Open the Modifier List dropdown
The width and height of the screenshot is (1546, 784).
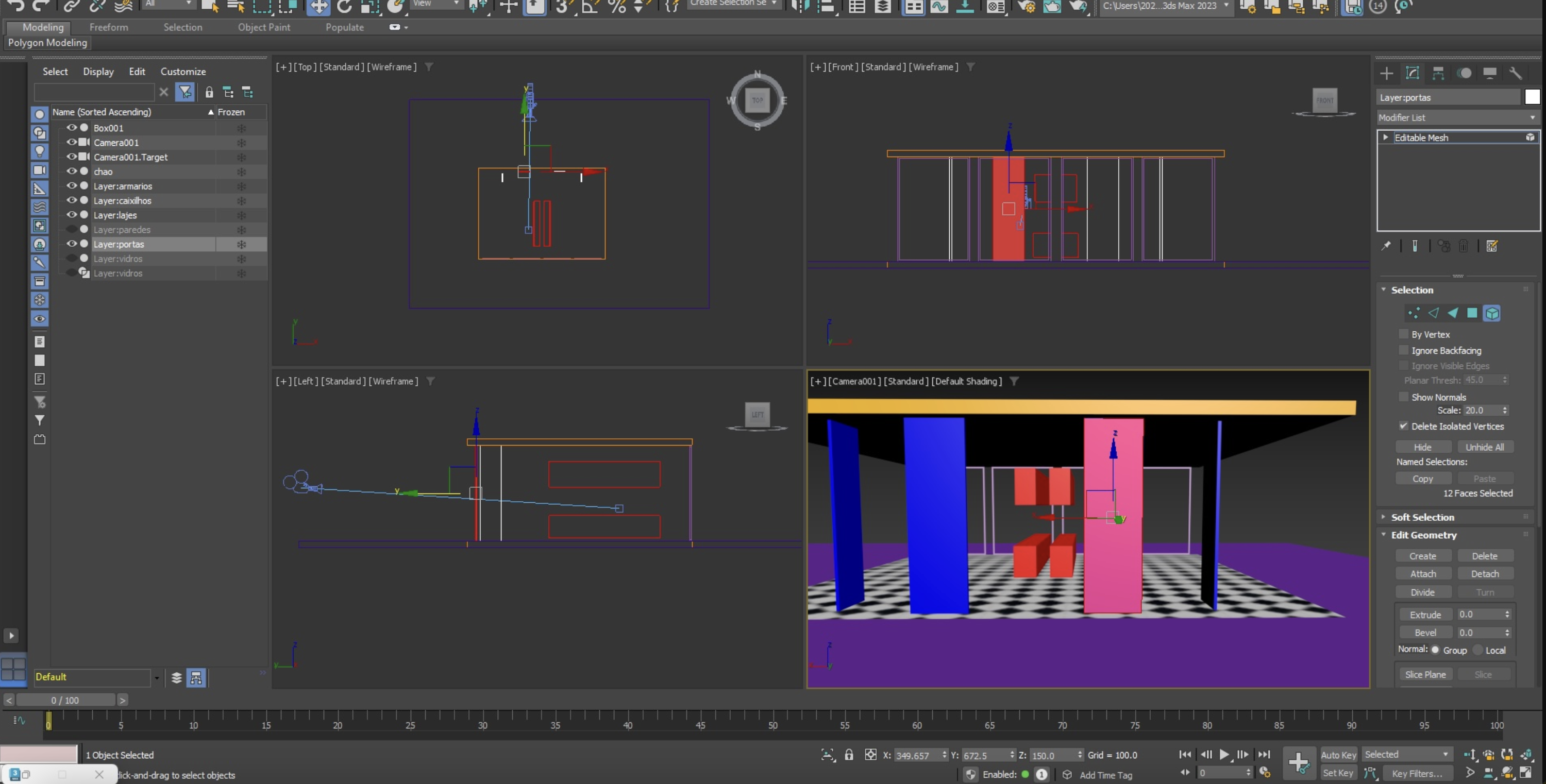[1457, 117]
